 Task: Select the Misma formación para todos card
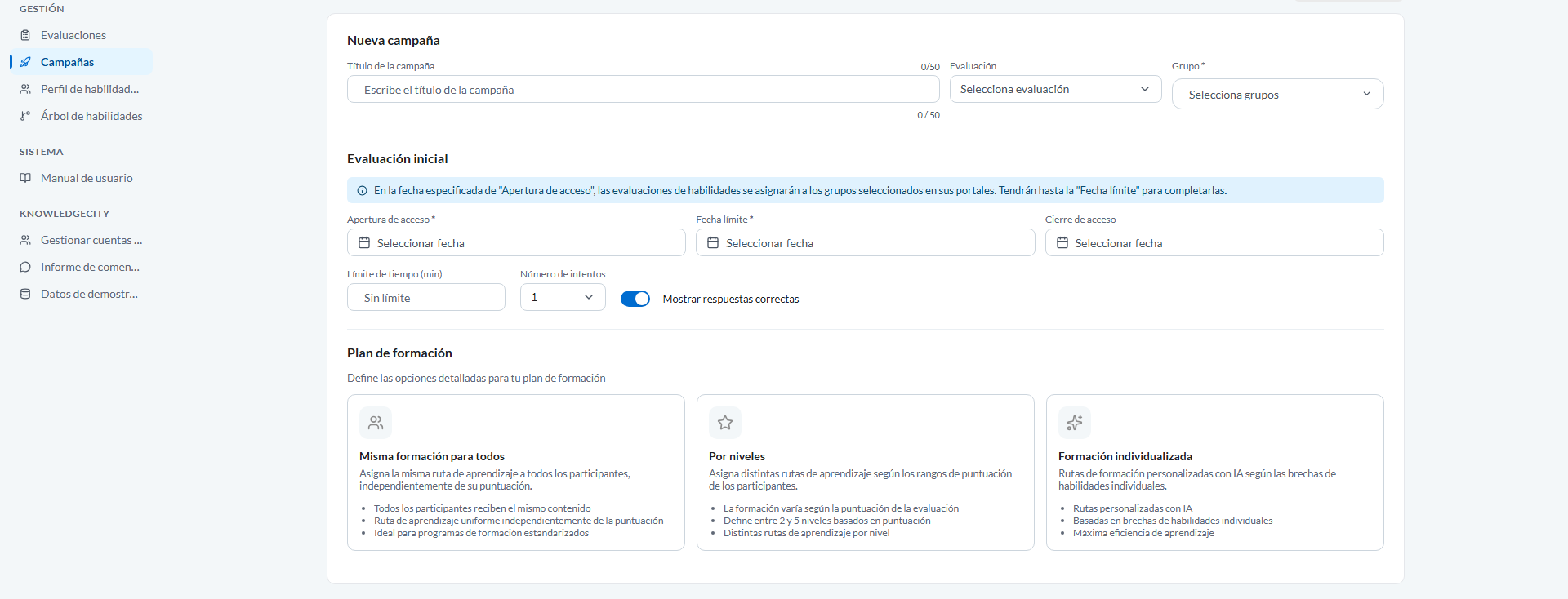coord(516,473)
